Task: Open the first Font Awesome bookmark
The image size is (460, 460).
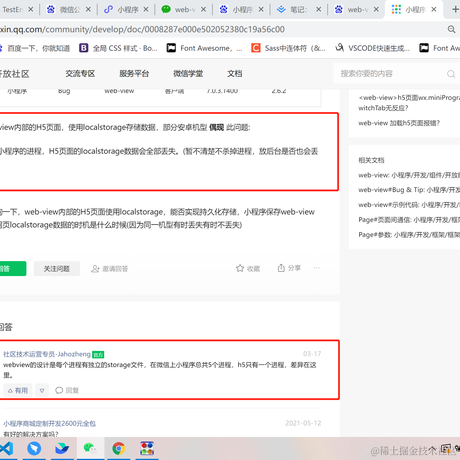Action: 204,48
